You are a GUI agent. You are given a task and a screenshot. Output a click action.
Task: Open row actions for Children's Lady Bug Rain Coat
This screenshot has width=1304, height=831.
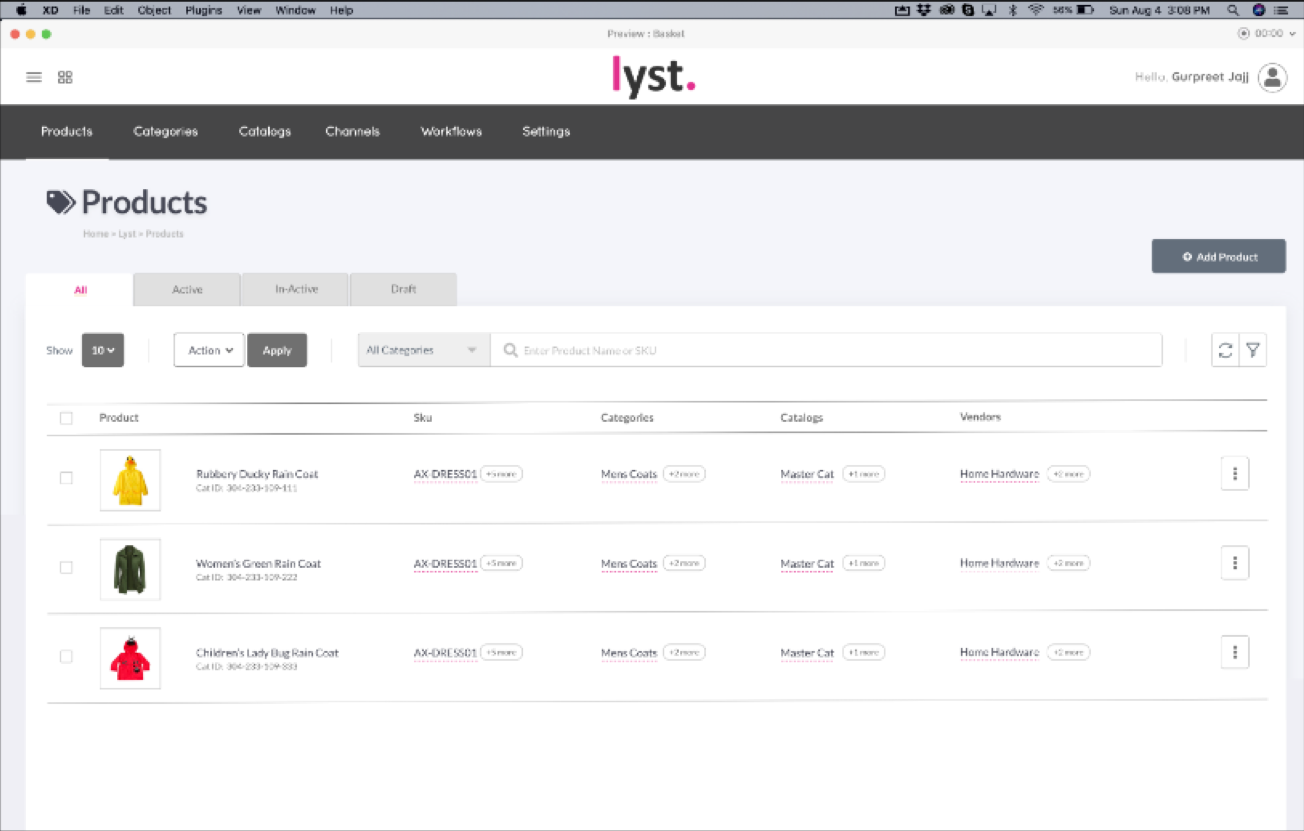[1235, 652]
